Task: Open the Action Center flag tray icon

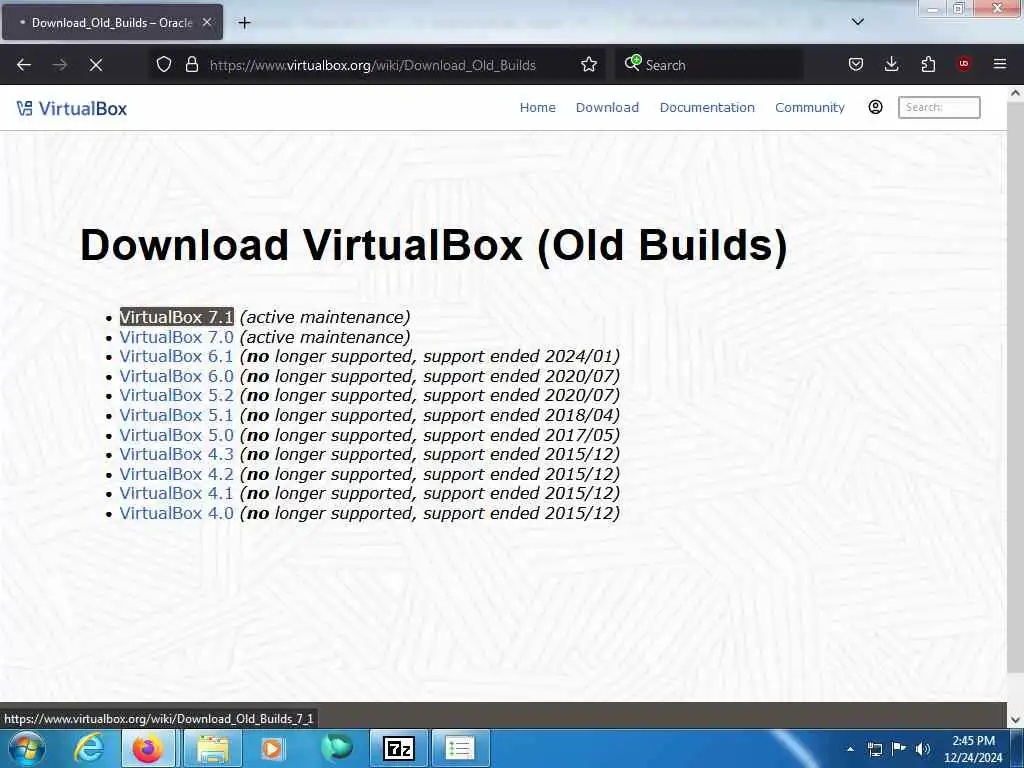Action: coord(899,749)
